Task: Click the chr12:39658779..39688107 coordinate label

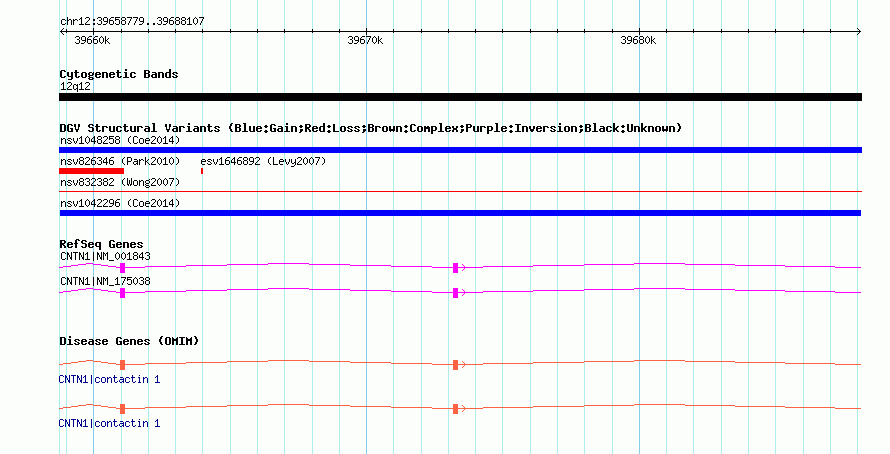Action: point(132,22)
